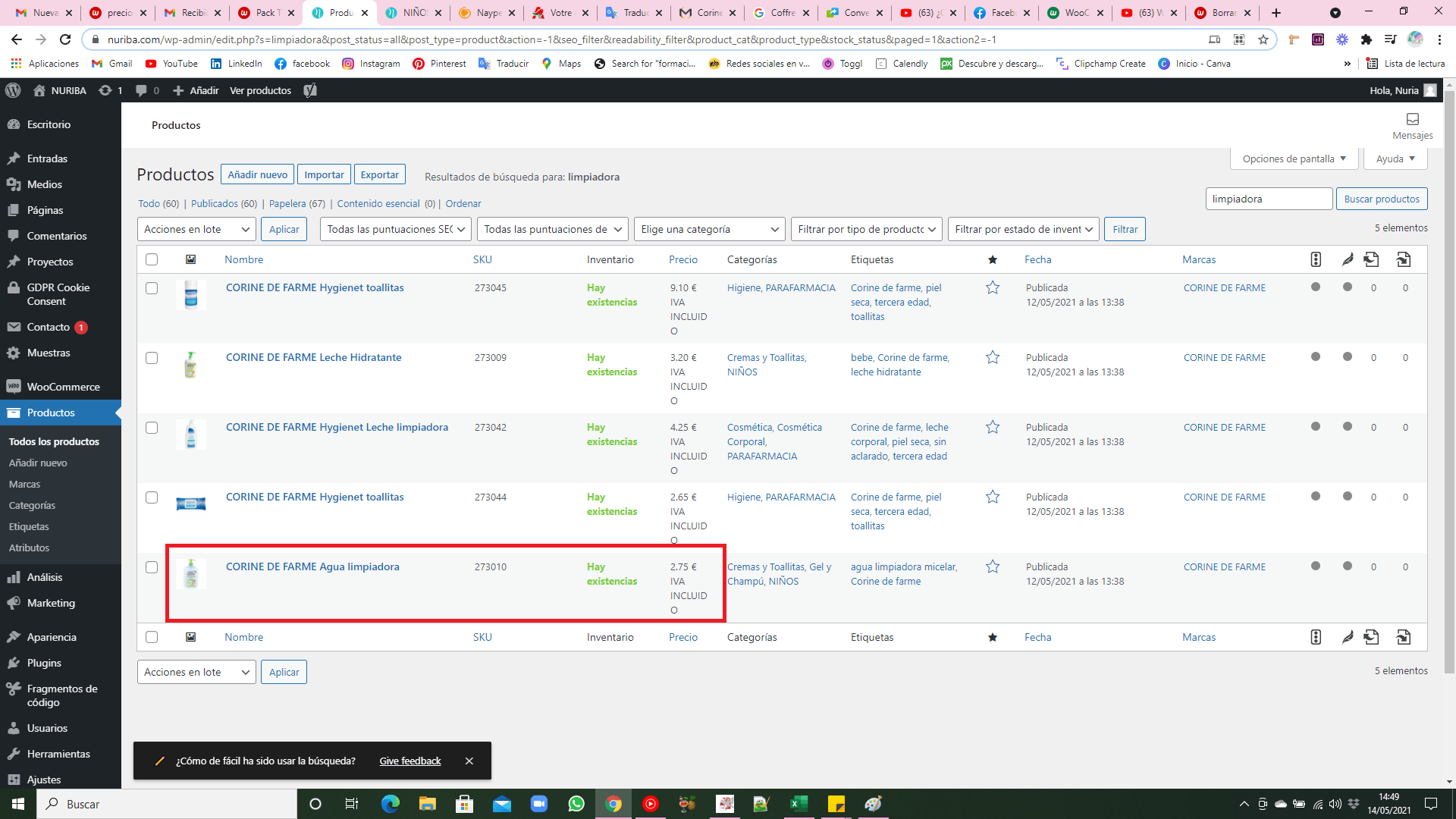Mark Hygienet toallitas 273045 as featured
1456x819 pixels.
point(993,288)
